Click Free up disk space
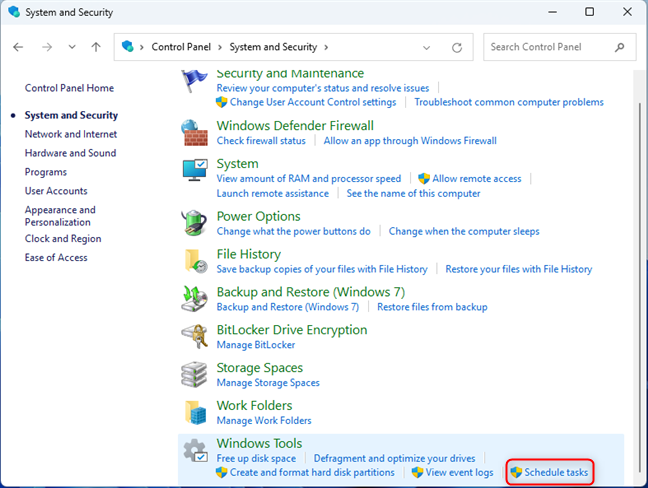The height and width of the screenshot is (488, 648). (x=256, y=458)
